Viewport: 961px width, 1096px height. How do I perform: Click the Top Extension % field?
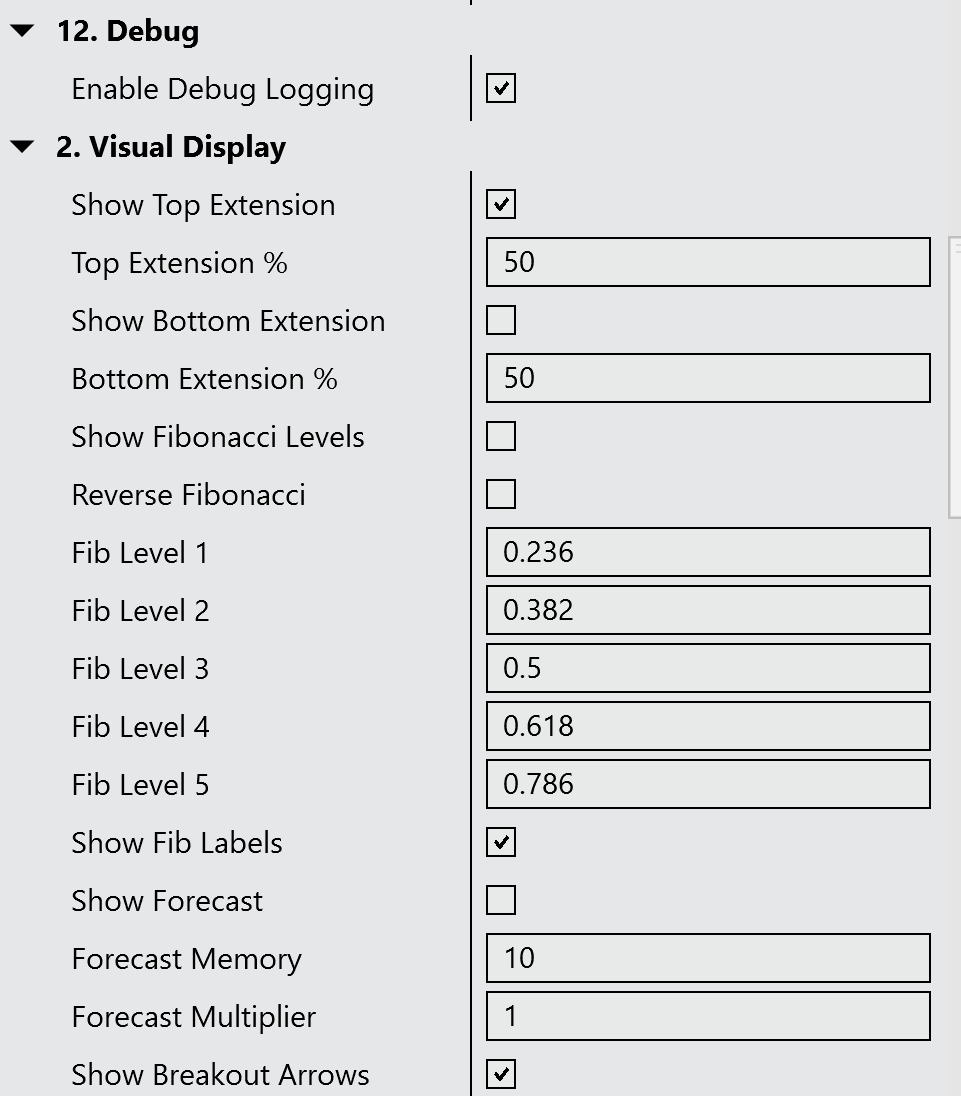click(708, 263)
